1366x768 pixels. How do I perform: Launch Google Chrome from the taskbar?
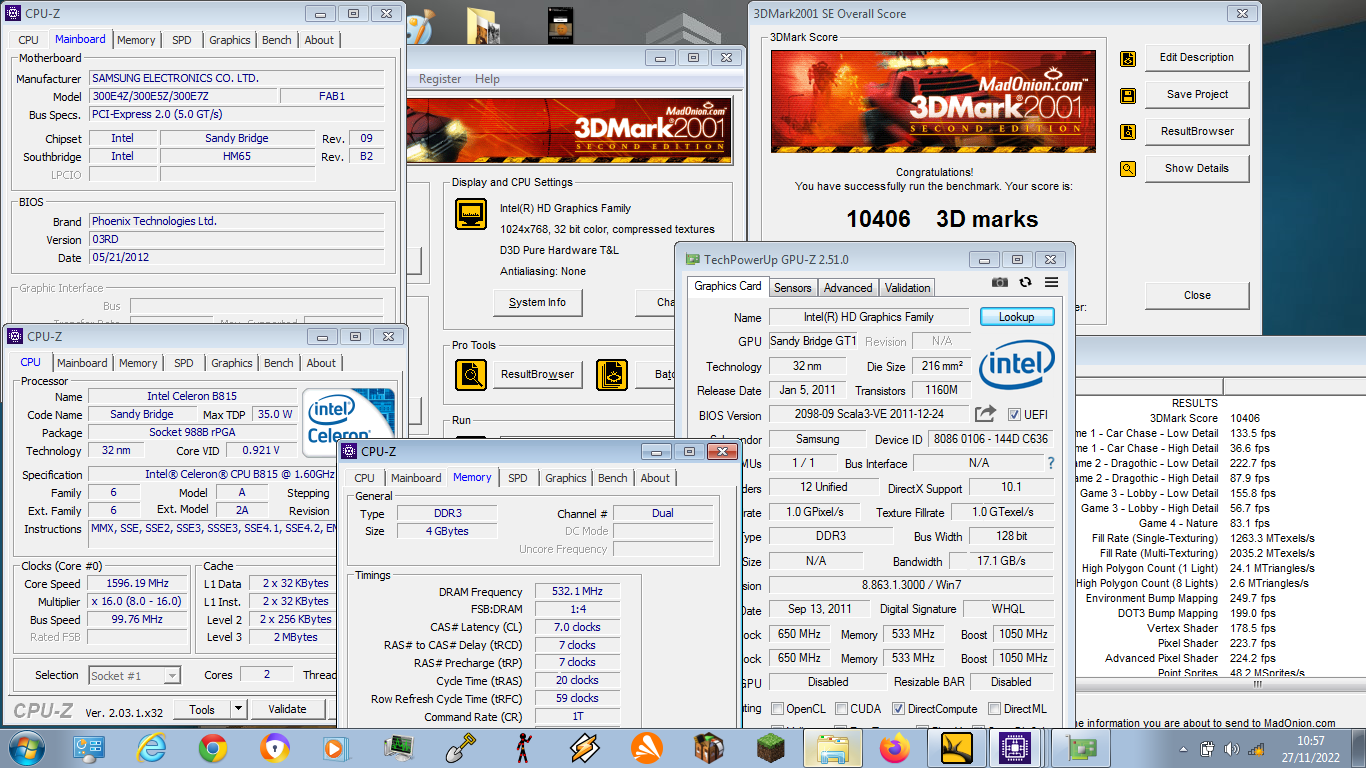pyautogui.click(x=212, y=748)
